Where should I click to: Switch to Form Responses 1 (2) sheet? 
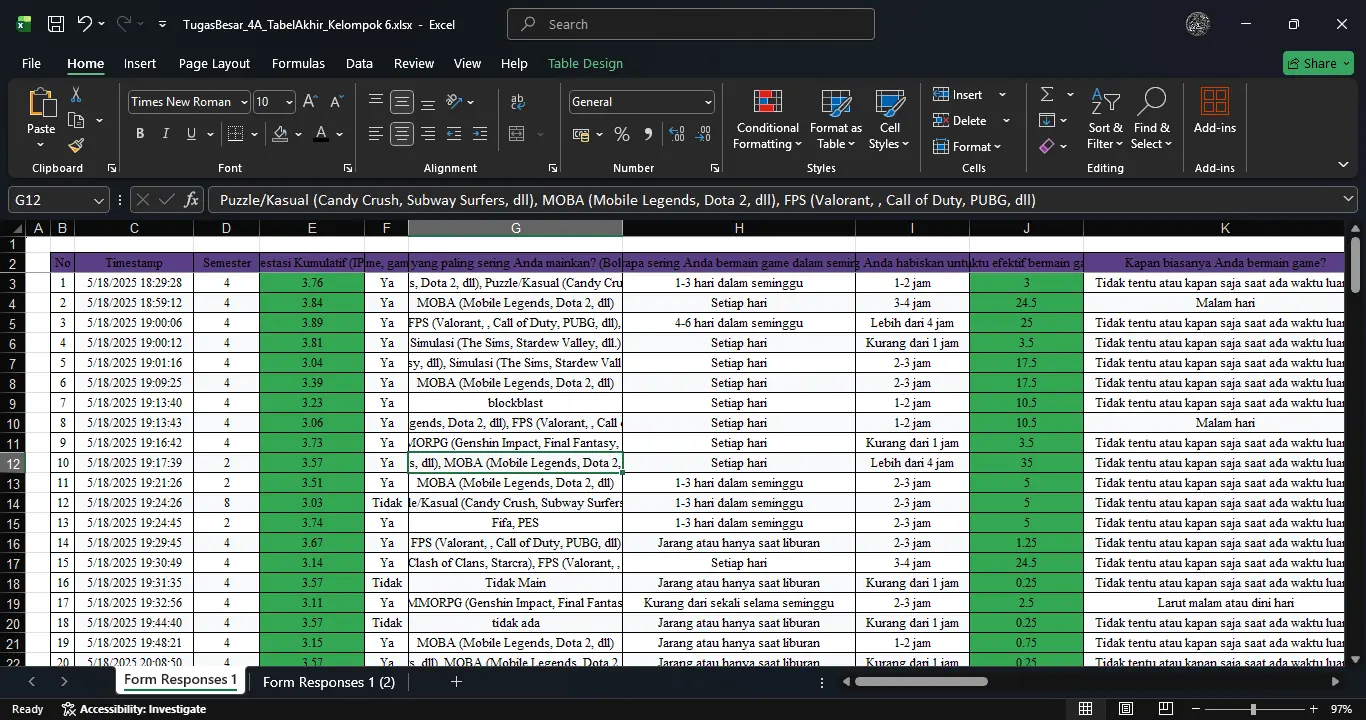[329, 682]
